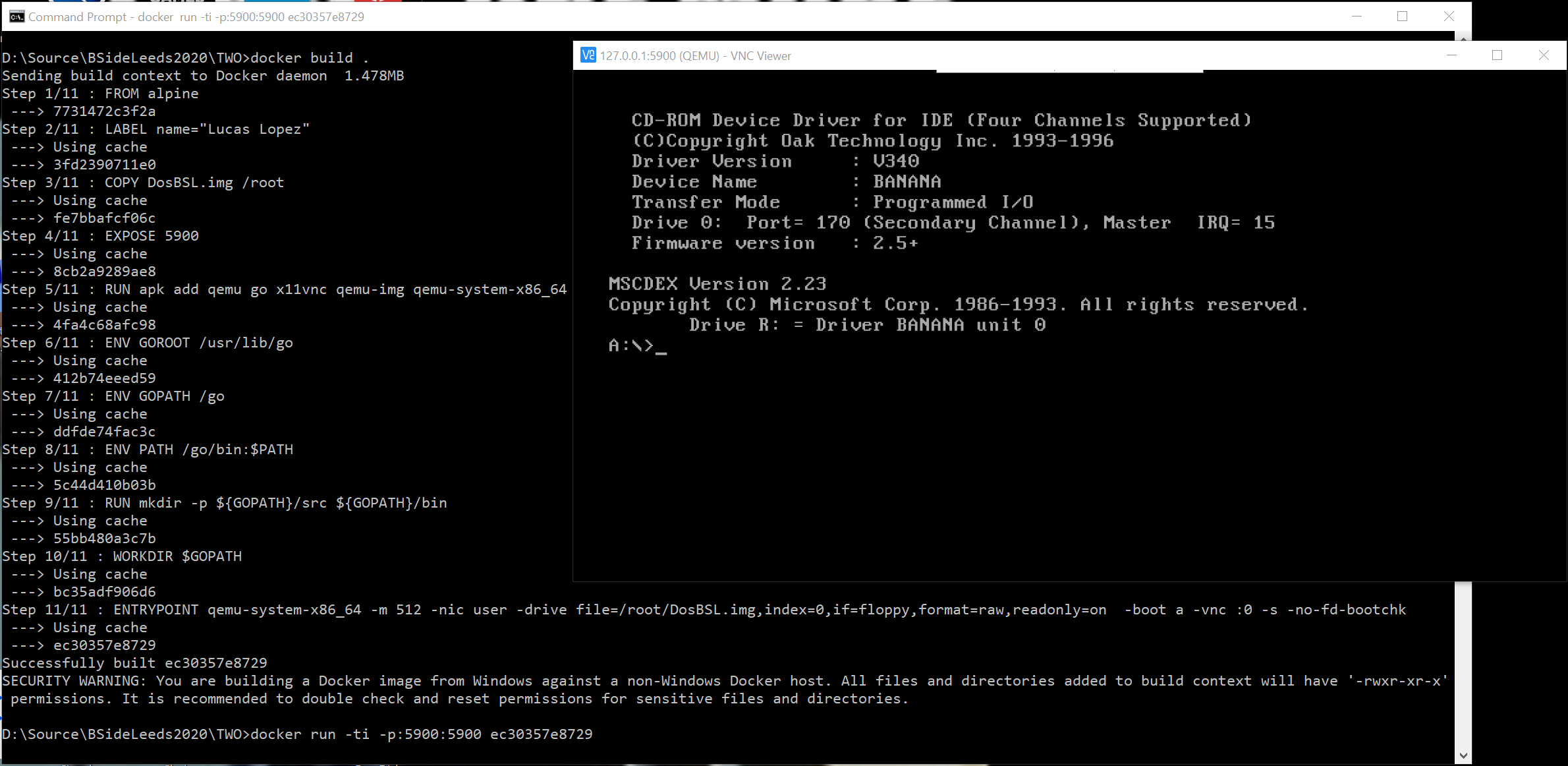Open the Command Prompt system menu icon
This screenshot has width=1568, height=766.
[16, 16]
